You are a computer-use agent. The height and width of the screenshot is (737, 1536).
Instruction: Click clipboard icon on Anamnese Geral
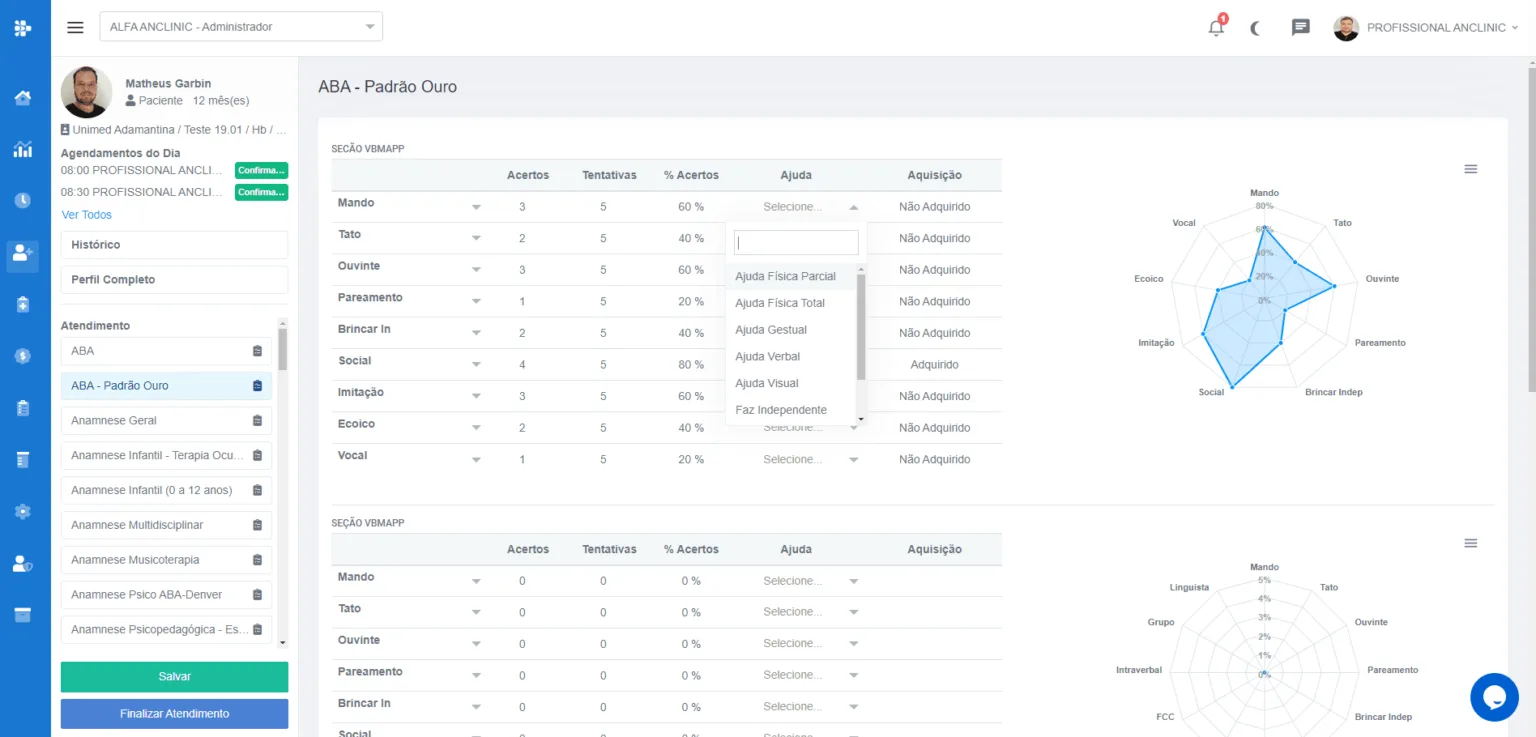pyautogui.click(x=257, y=421)
